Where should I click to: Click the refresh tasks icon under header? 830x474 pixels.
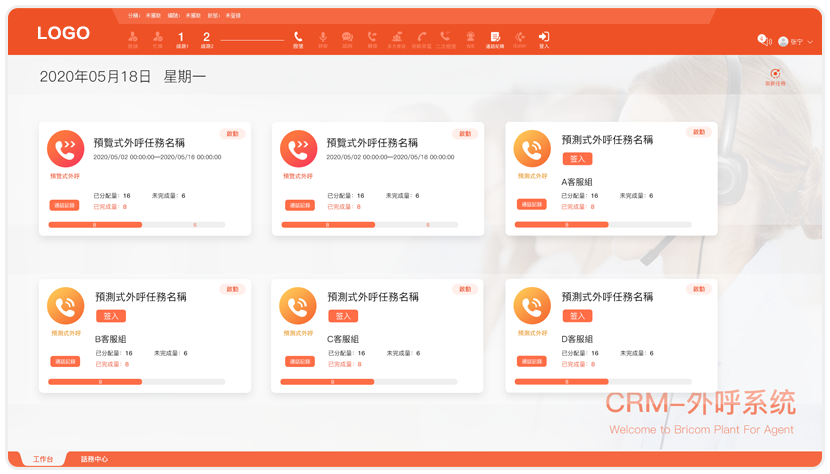pyautogui.click(x=775, y=76)
